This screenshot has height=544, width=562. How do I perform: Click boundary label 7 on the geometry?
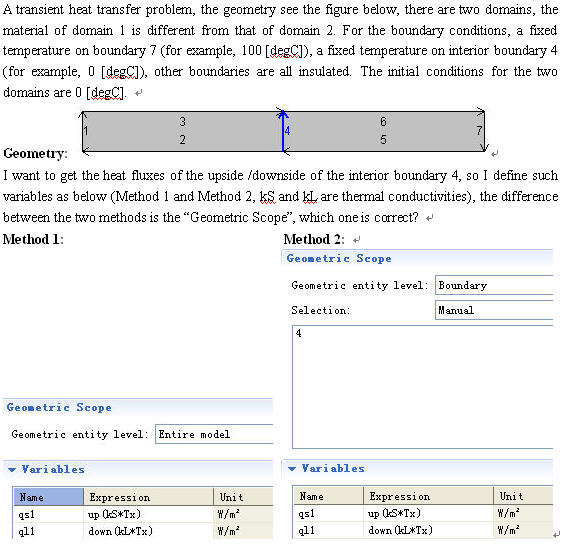point(479,130)
